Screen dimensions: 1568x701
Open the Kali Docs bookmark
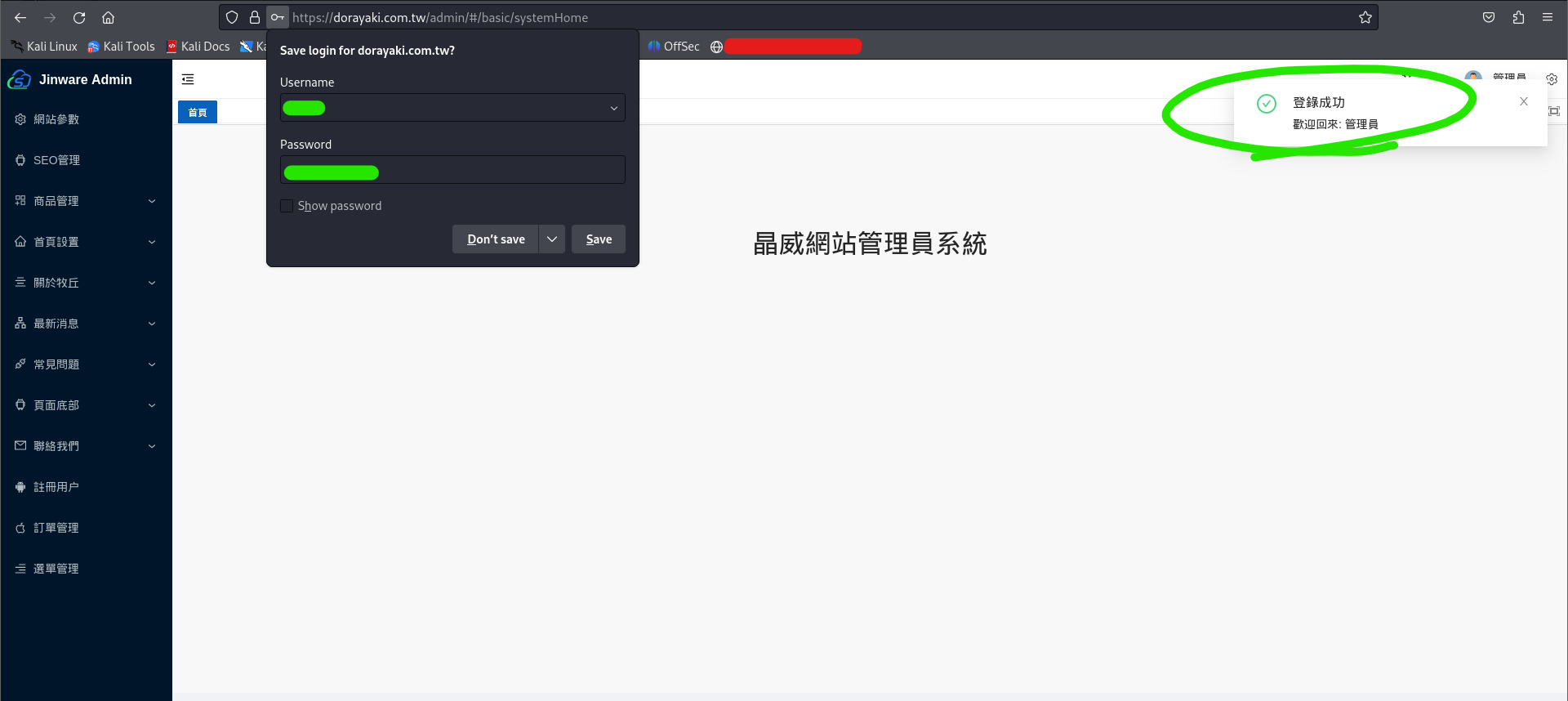click(x=198, y=47)
